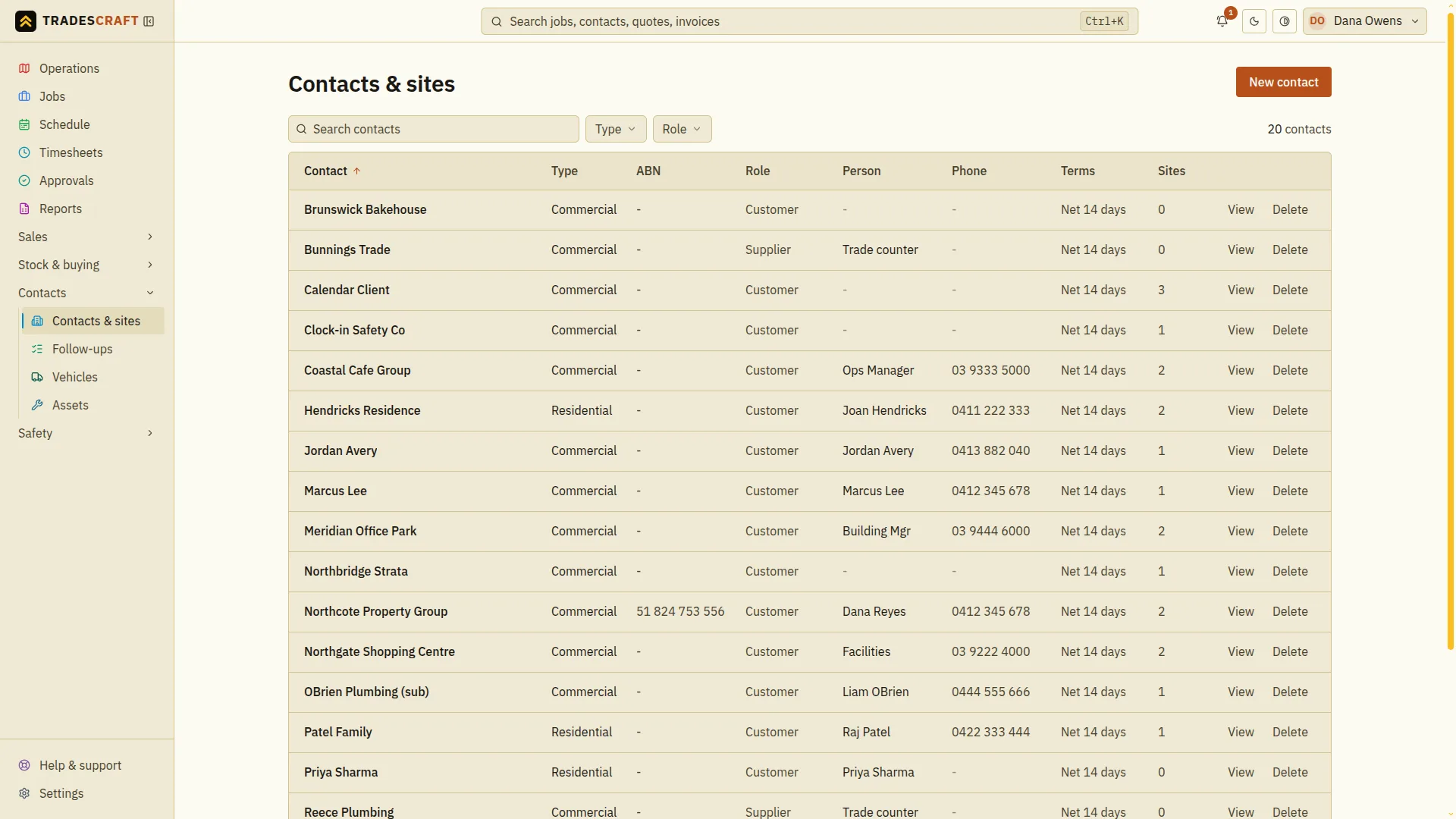Delete Clock-in Safety Co contact

click(x=1290, y=330)
